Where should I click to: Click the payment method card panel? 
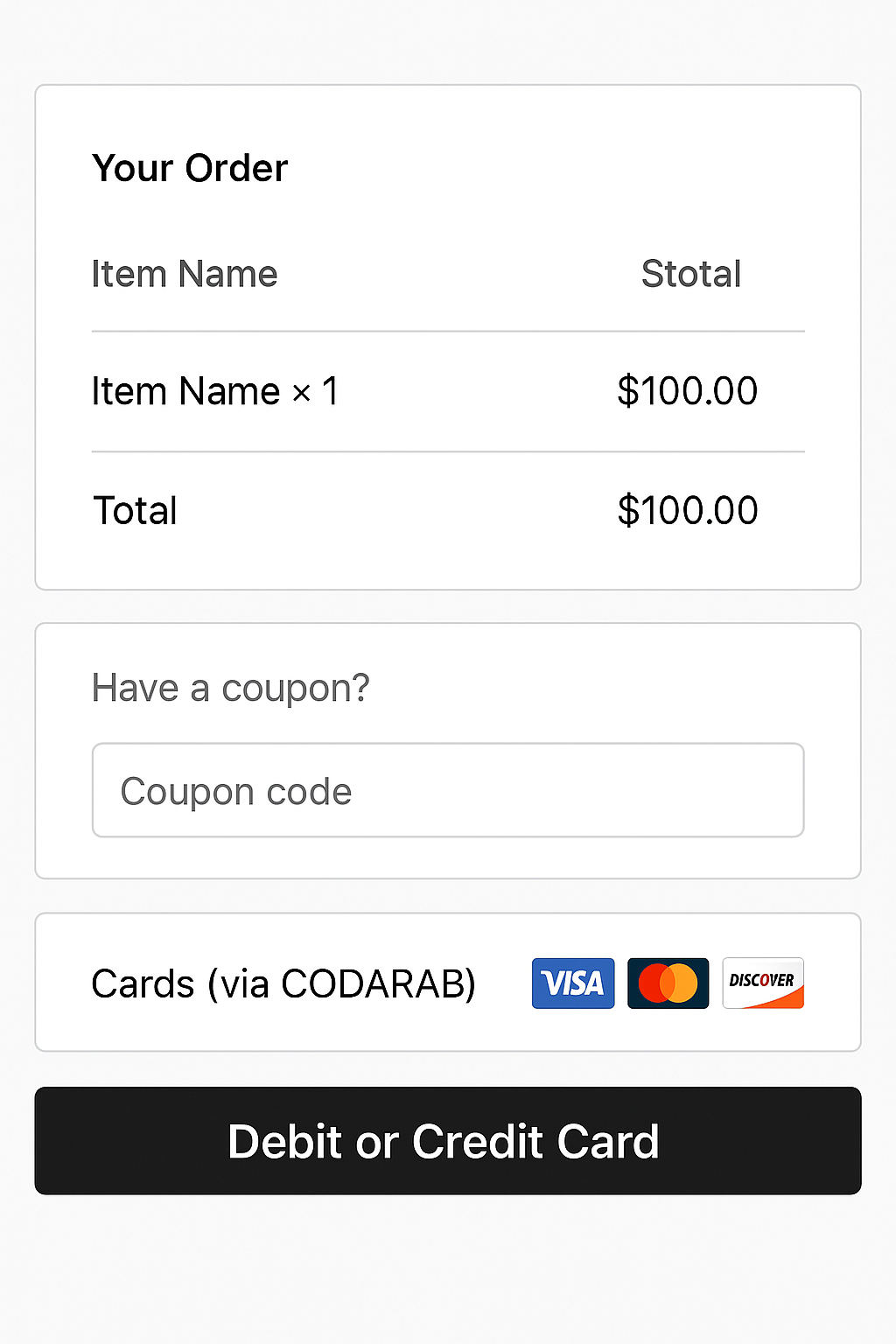(x=448, y=982)
